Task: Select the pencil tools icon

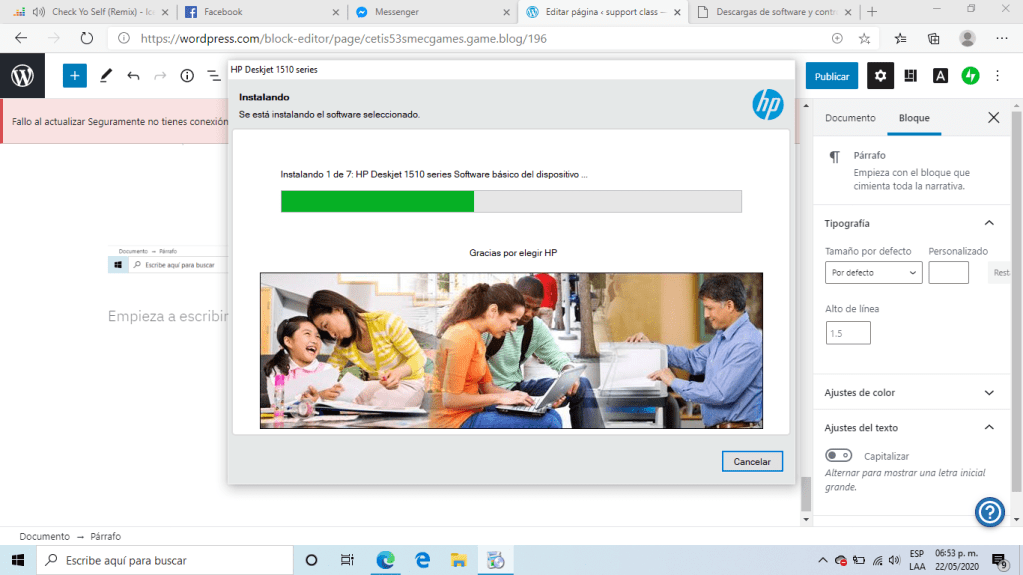Action: pos(106,76)
